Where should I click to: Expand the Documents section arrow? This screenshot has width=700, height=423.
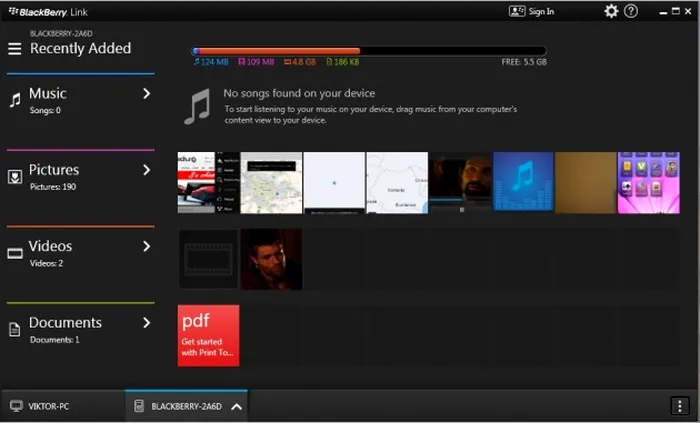click(x=146, y=322)
